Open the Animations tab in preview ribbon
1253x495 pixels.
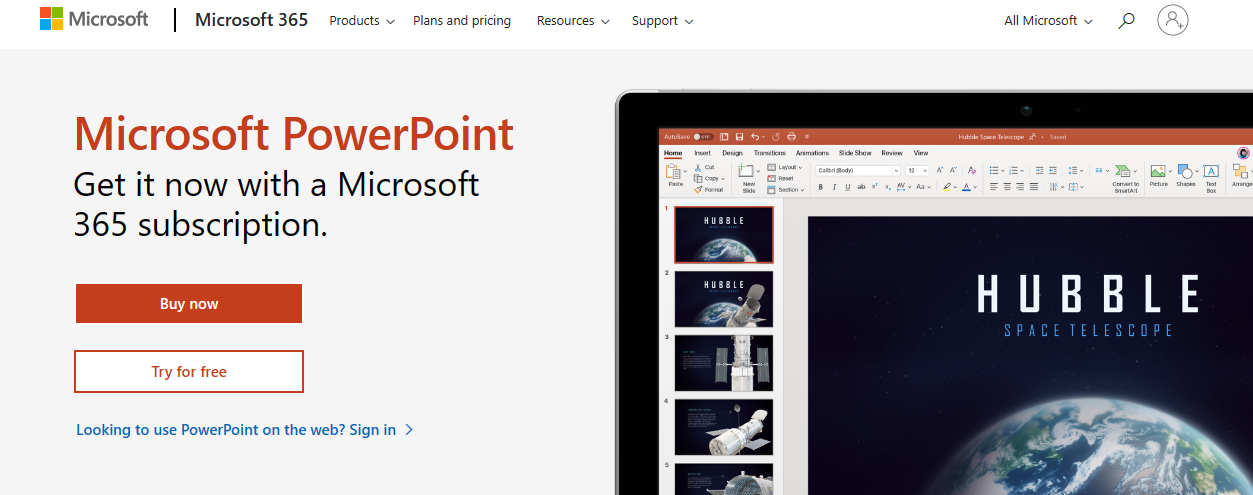(x=812, y=153)
